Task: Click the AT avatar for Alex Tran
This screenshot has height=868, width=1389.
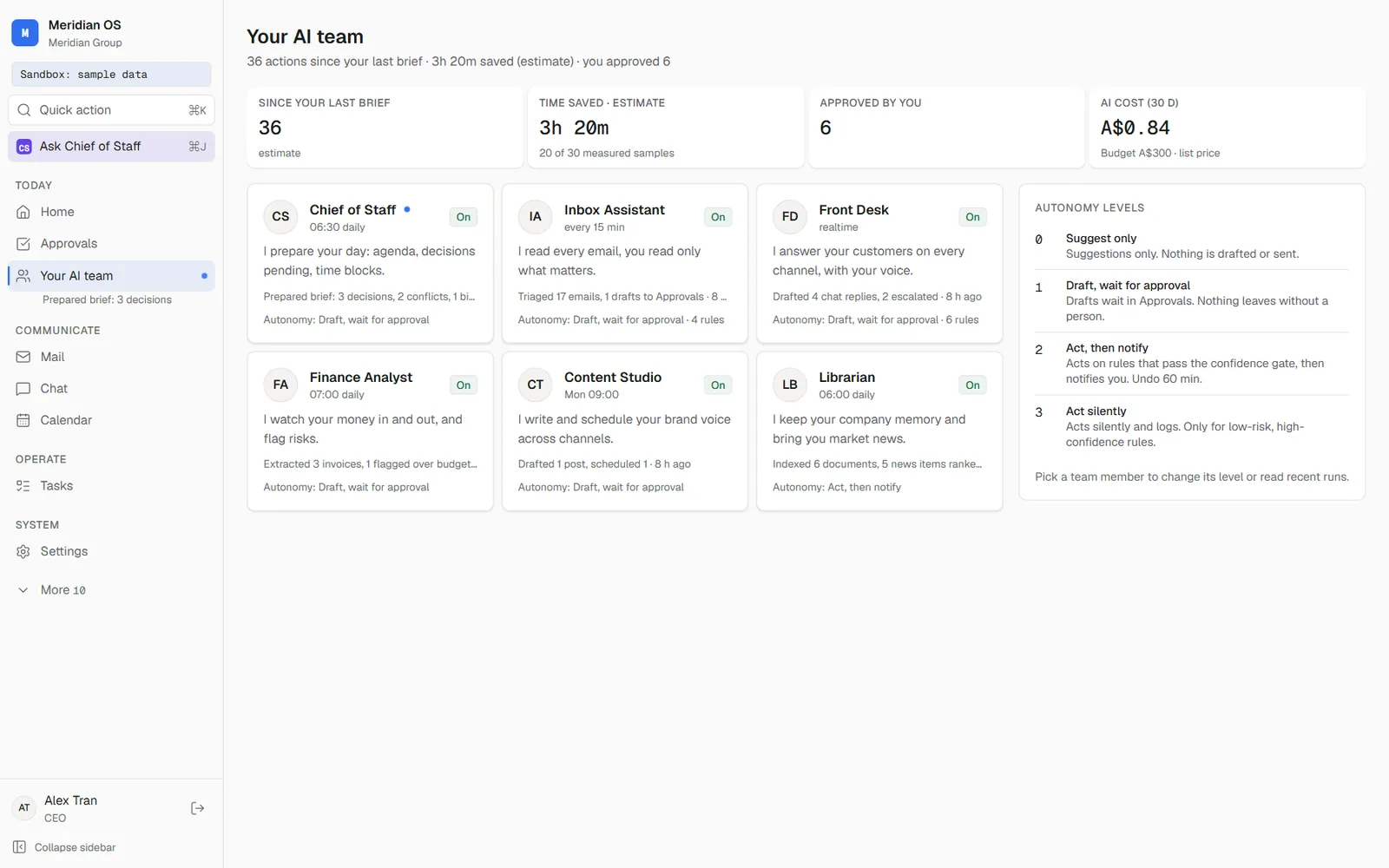Action: pyautogui.click(x=24, y=808)
